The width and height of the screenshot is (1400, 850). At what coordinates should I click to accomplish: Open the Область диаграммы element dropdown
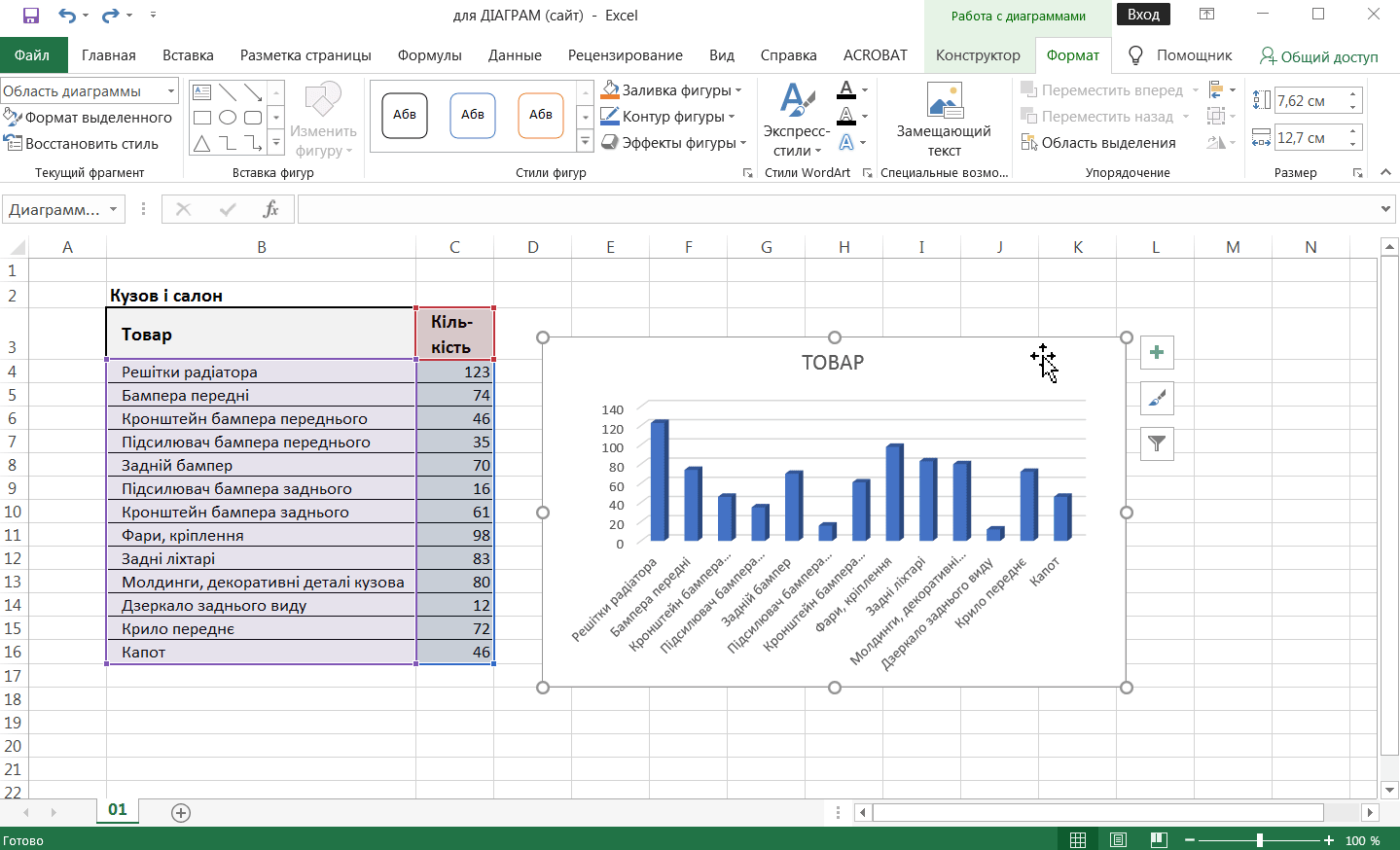[171, 91]
